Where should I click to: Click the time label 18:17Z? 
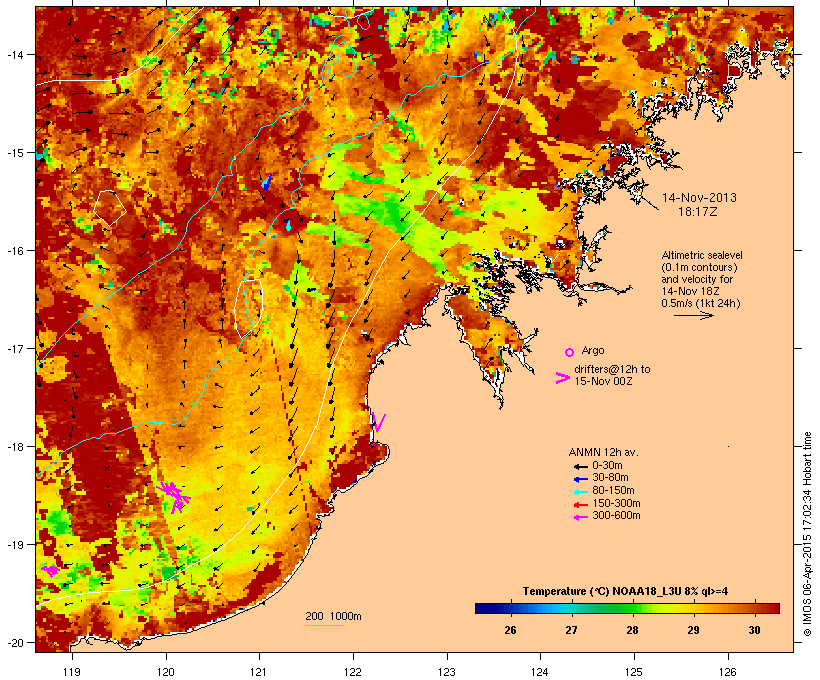[x=697, y=212]
